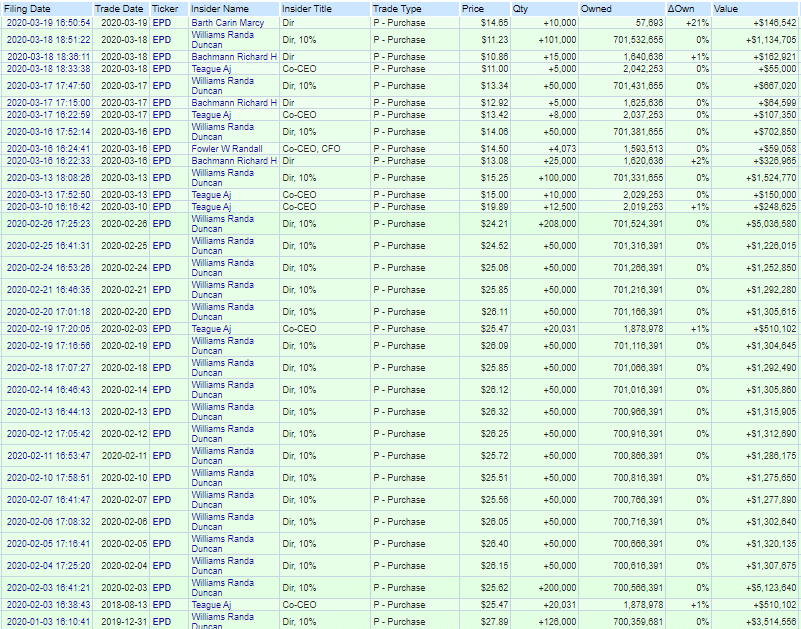Screen dimensions: 801x629
Task: Open filing 2020-02-26 17:25:23
Action: click(x=49, y=224)
